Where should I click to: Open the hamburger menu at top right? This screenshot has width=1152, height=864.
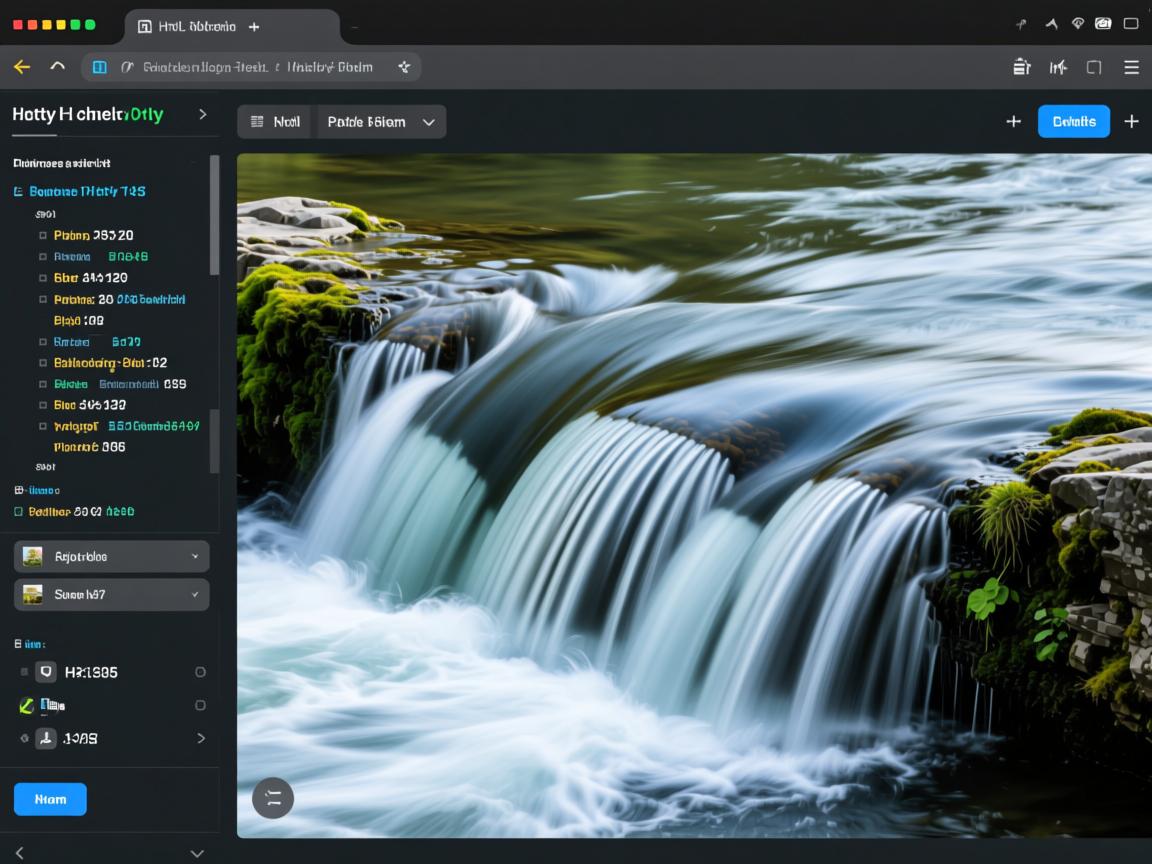1131,67
